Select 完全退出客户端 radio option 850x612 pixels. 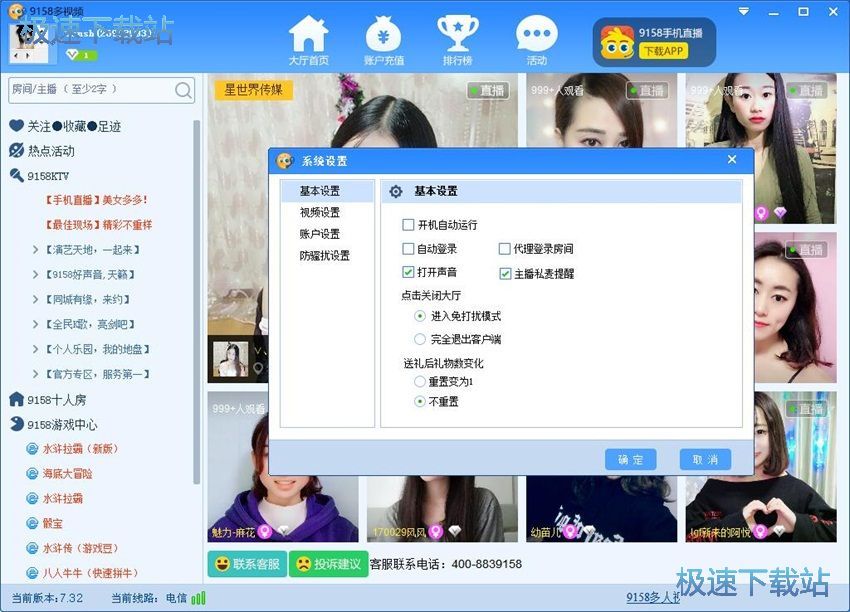(420, 339)
